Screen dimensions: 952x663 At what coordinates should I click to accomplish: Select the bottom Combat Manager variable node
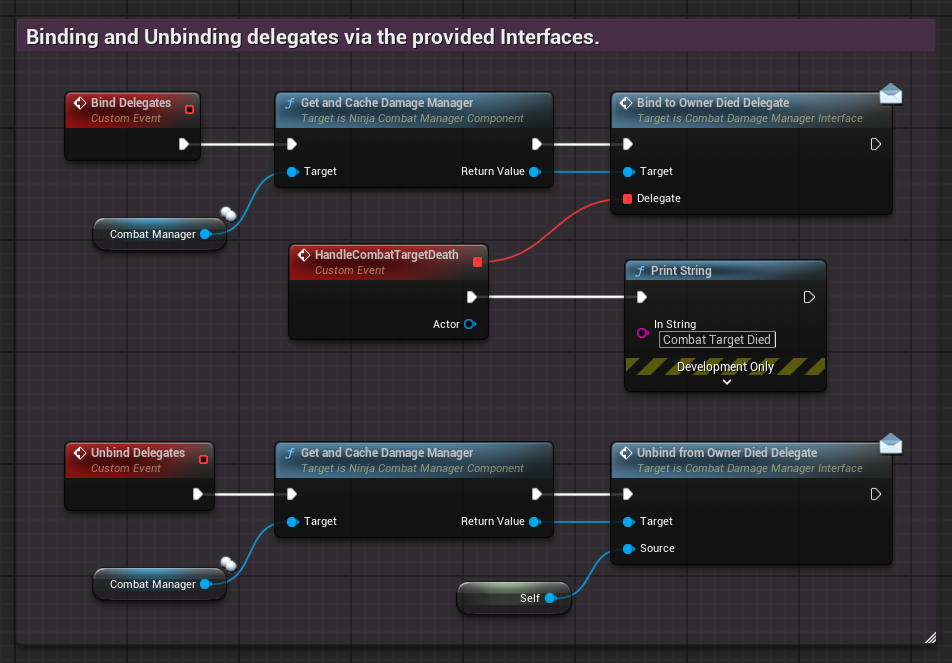[x=159, y=584]
